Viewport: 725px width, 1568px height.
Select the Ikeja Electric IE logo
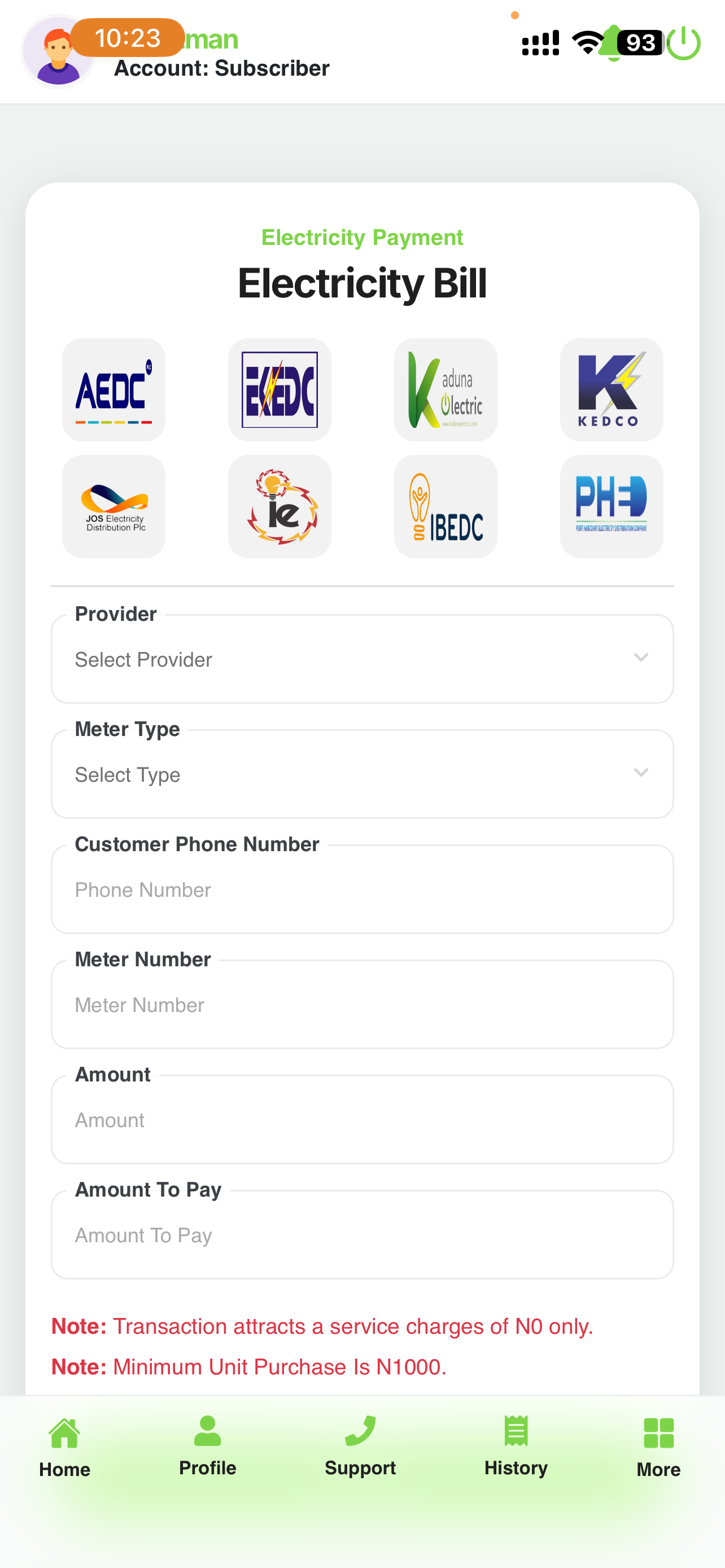tap(279, 506)
